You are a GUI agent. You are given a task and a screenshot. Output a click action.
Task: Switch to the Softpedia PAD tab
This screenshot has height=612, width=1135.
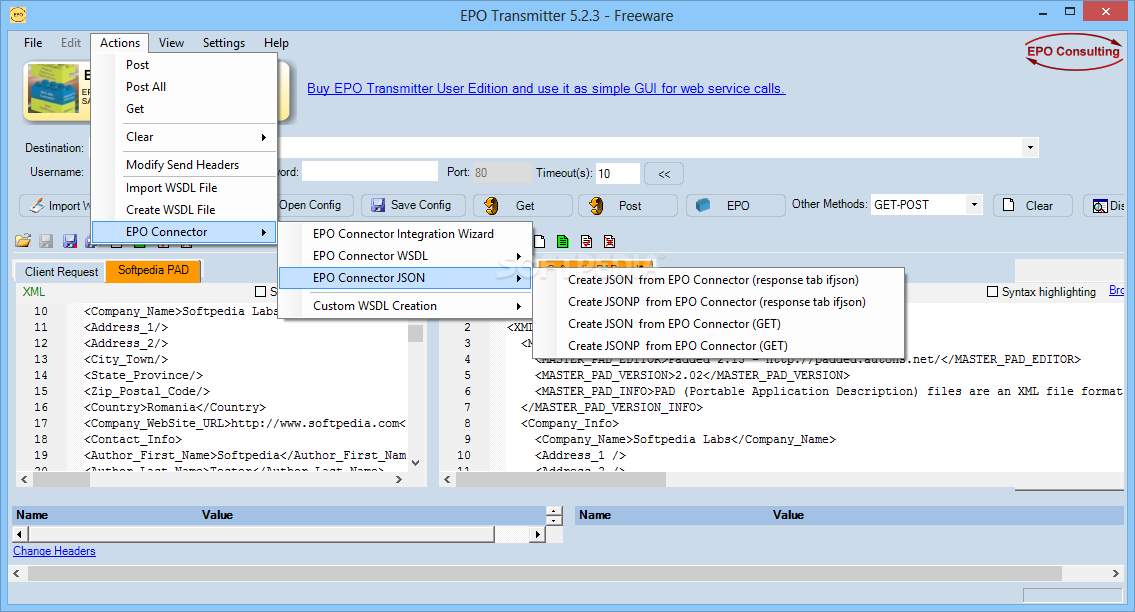pos(153,270)
